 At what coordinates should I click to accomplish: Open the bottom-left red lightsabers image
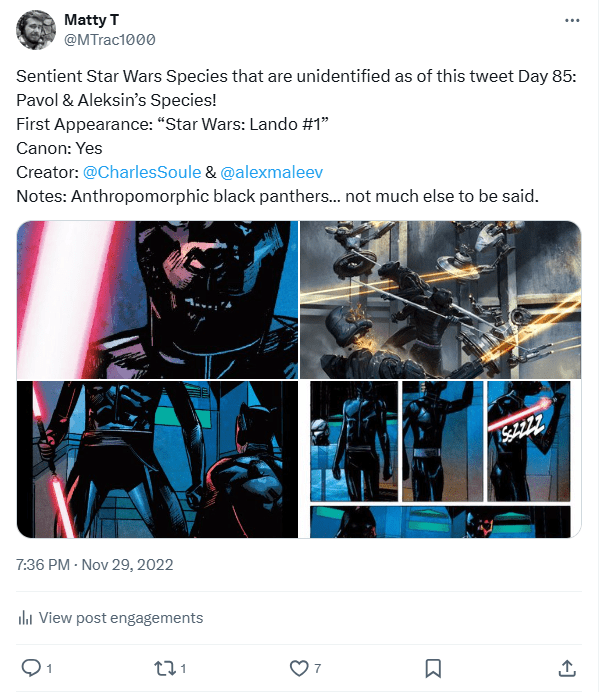pos(157,459)
